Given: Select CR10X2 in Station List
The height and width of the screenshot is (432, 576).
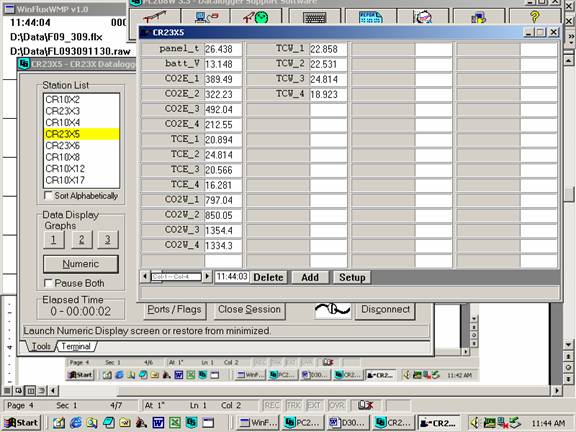Looking at the screenshot, I should point(82,99).
